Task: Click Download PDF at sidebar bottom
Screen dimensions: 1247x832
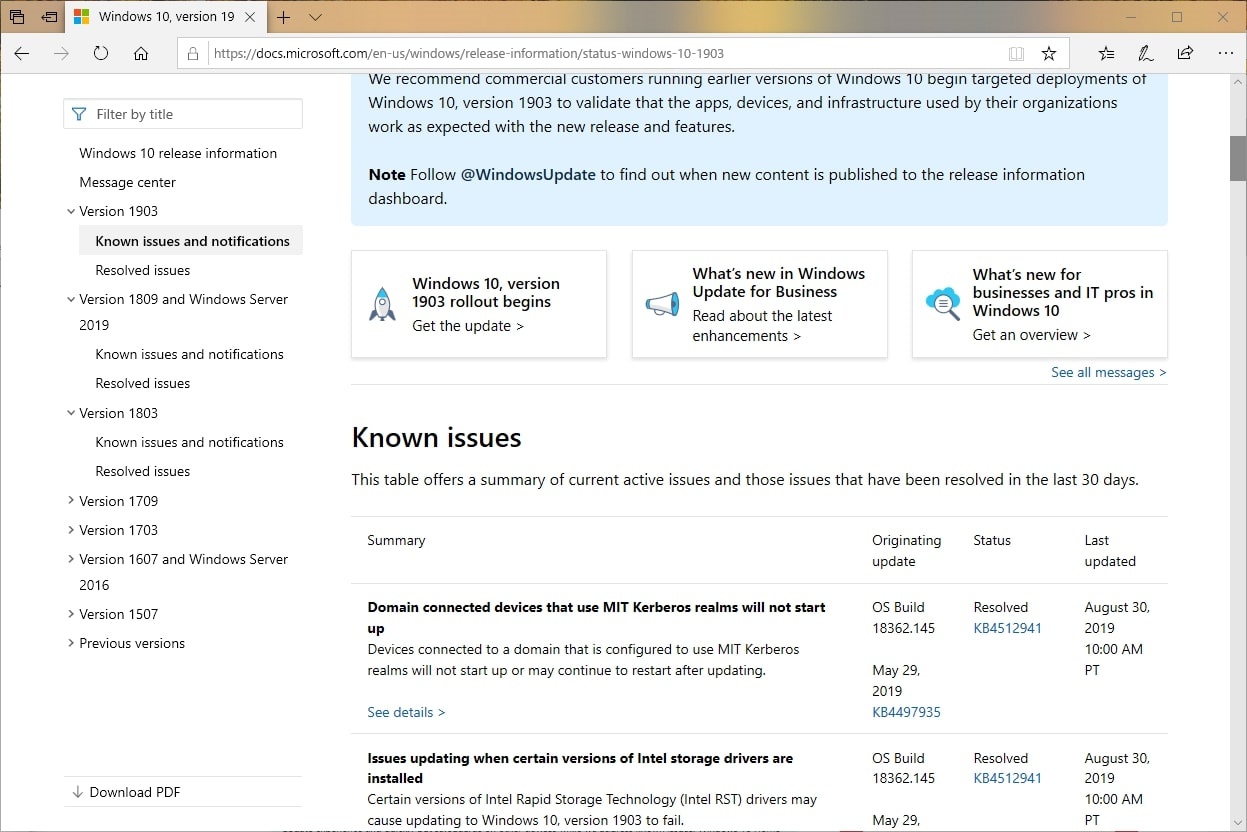Action: pyautogui.click(x=126, y=792)
